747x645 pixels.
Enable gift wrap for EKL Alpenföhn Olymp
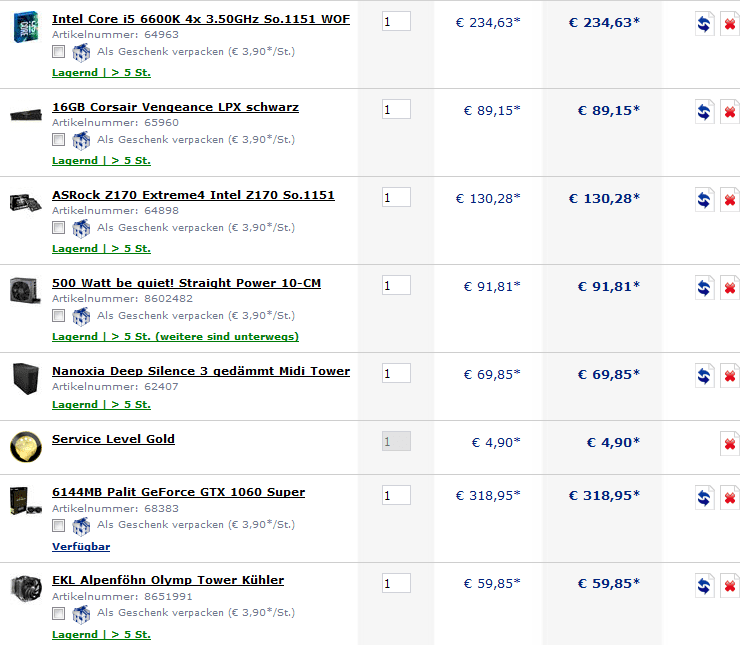(x=59, y=613)
